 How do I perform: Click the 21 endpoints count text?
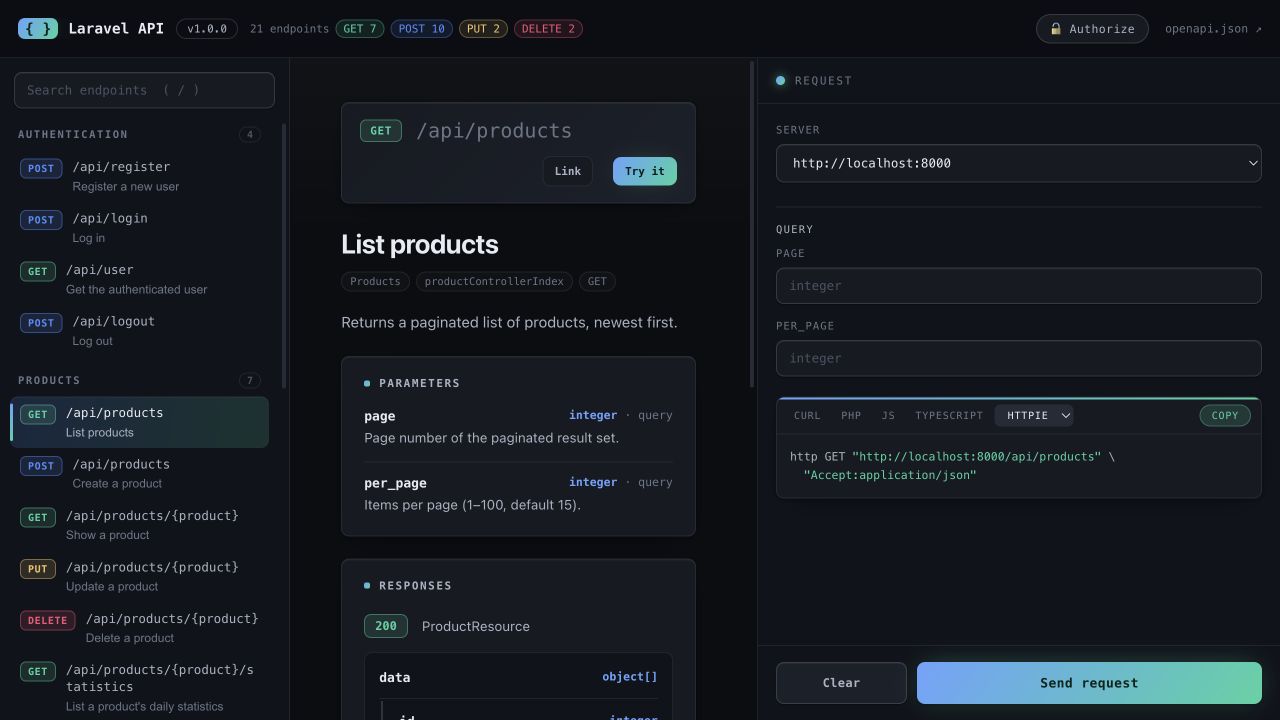click(289, 29)
